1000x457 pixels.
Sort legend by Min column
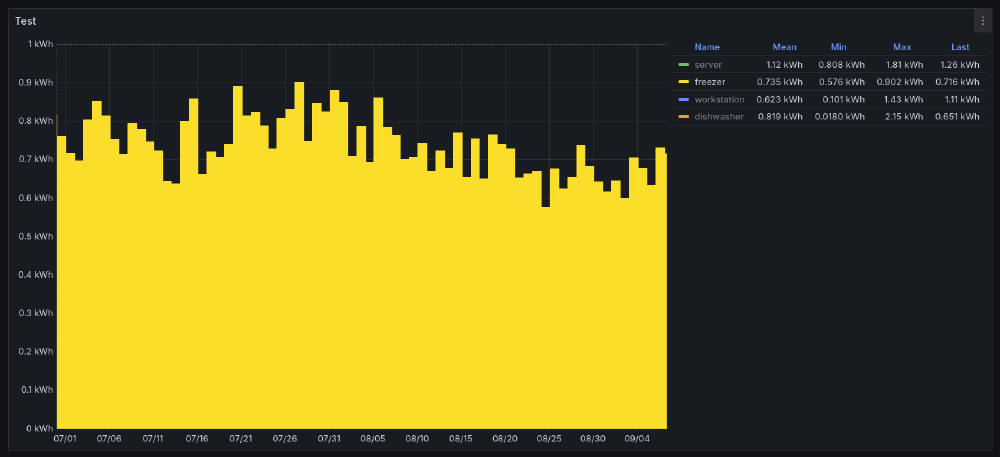pyautogui.click(x=838, y=47)
